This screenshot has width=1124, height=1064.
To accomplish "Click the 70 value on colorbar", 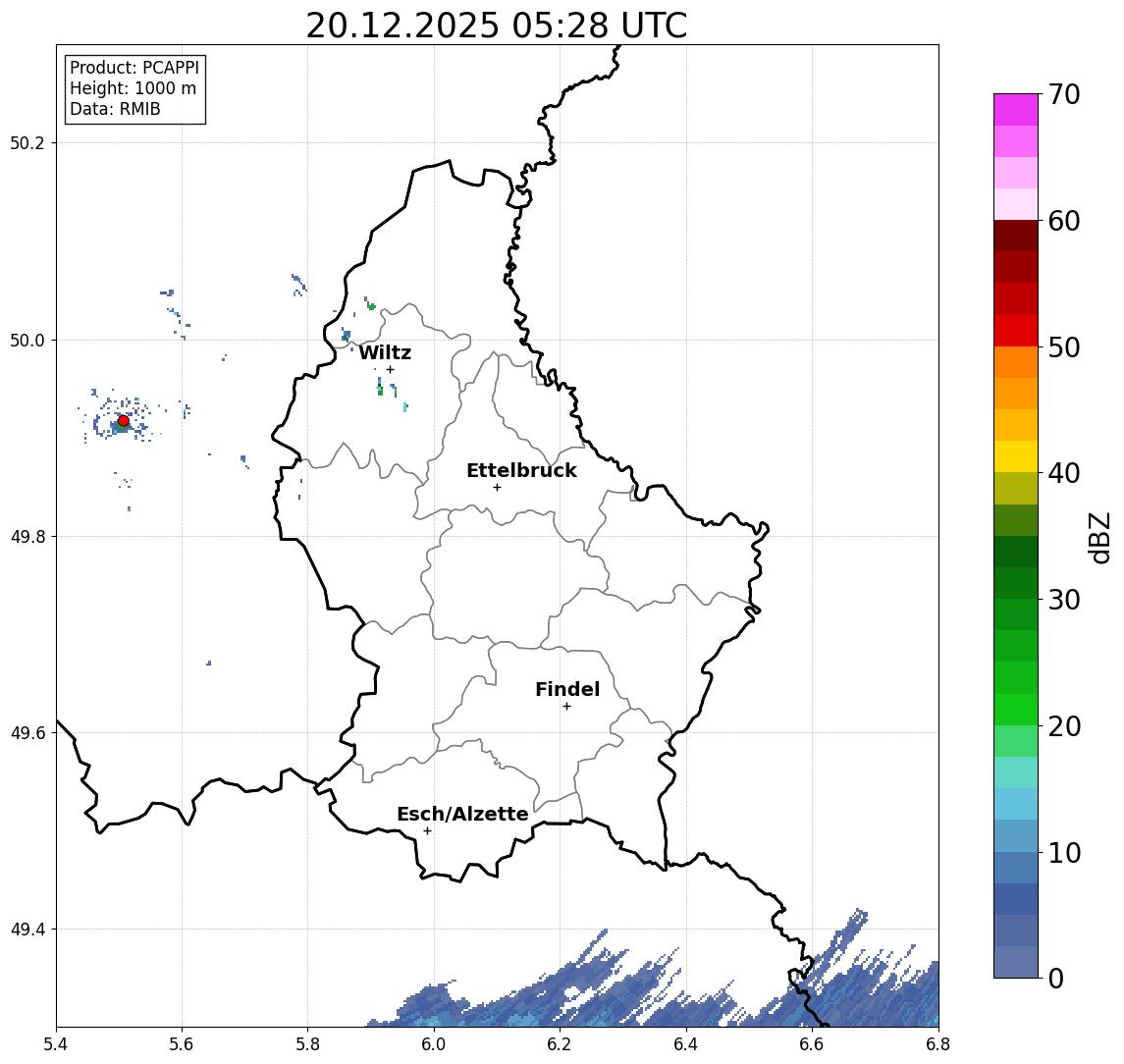I will coord(1064,94).
